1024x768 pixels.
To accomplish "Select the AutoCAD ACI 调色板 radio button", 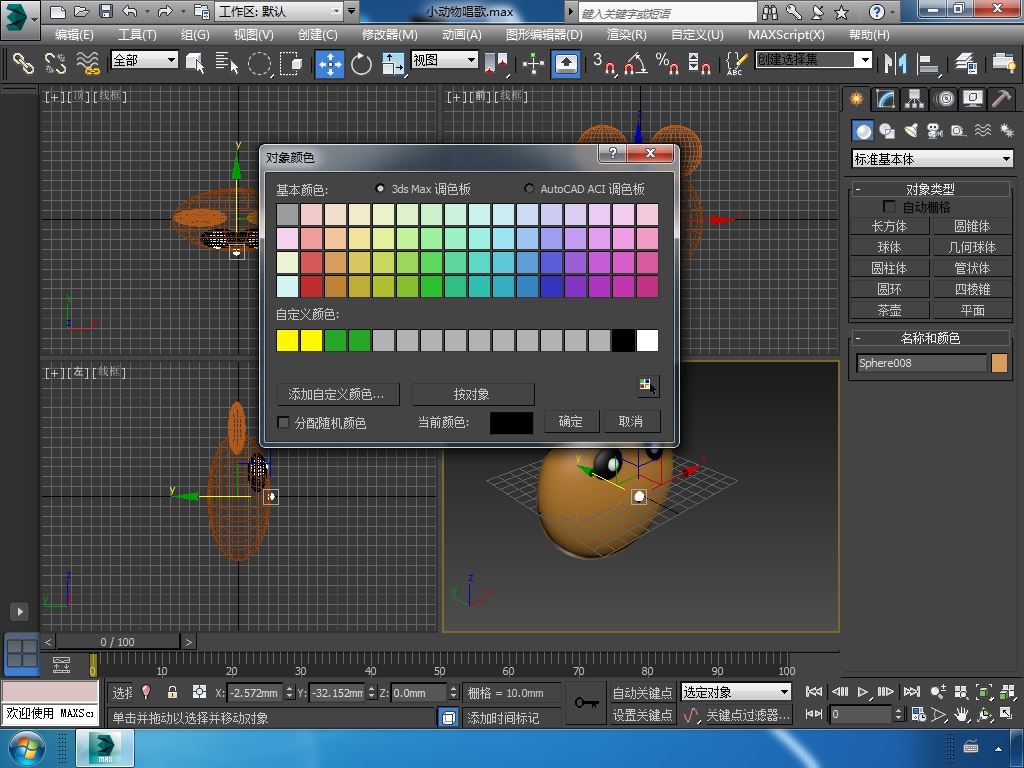I will (x=530, y=189).
